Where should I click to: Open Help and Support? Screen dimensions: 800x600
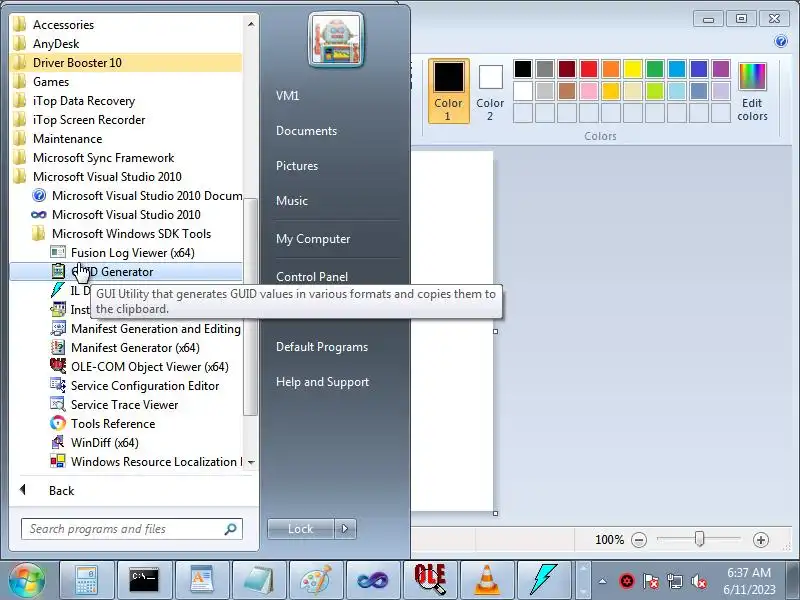(x=322, y=382)
